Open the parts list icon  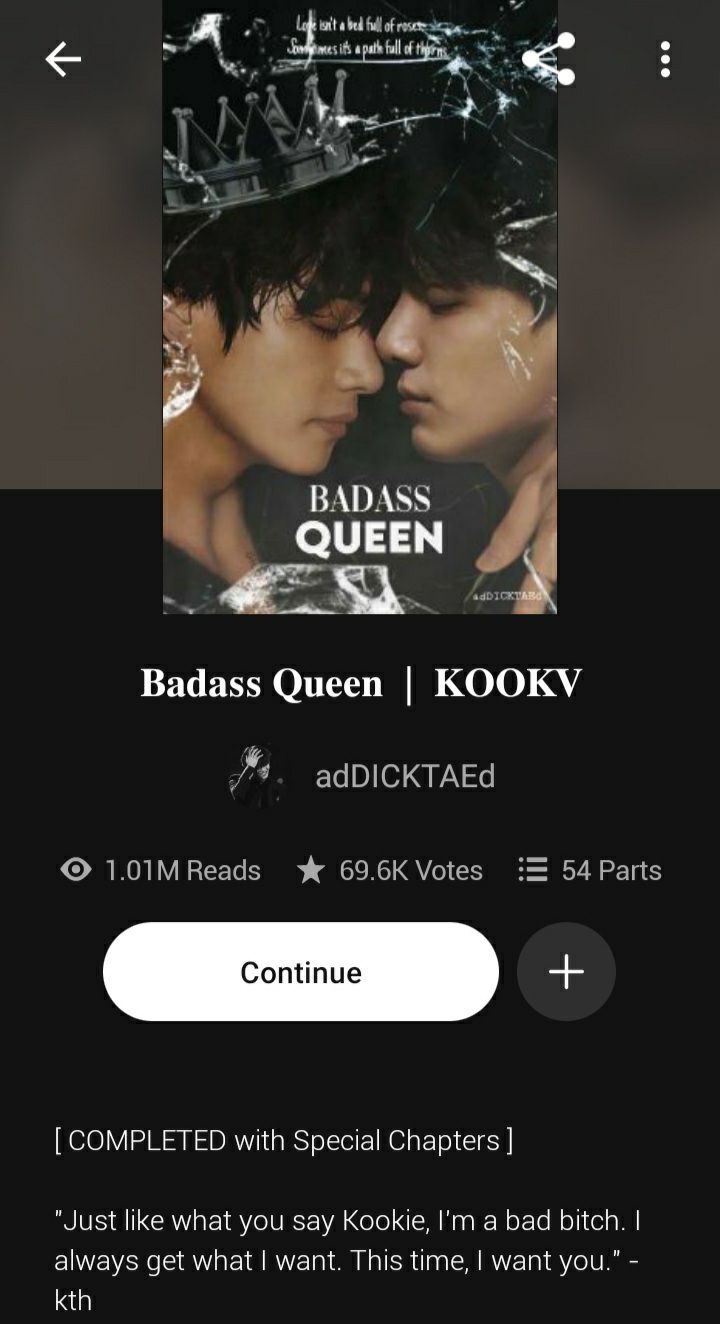coord(533,870)
